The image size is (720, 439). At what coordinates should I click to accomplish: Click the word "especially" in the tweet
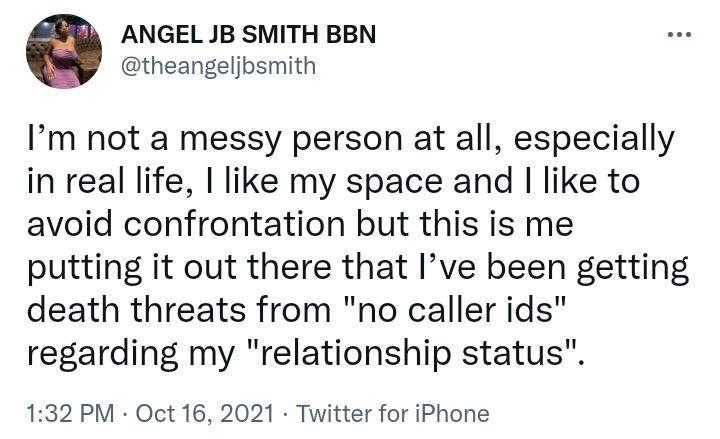594,139
